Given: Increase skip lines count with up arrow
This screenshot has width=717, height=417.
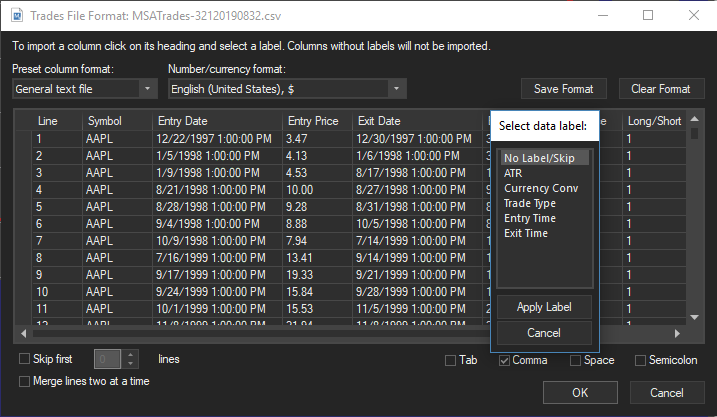Looking at the screenshot, I should coord(131,354).
